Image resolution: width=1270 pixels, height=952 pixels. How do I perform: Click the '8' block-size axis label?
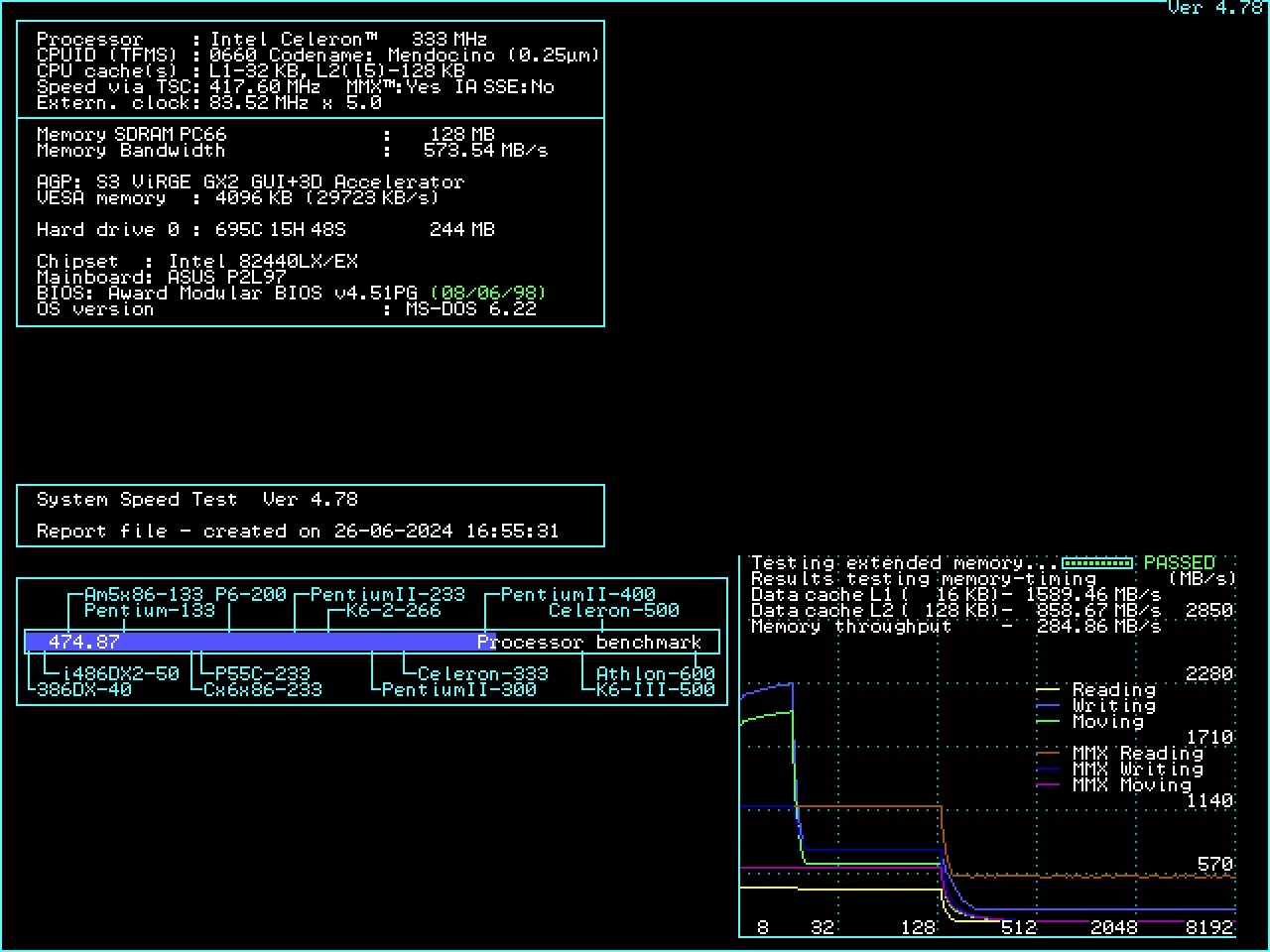[762, 928]
